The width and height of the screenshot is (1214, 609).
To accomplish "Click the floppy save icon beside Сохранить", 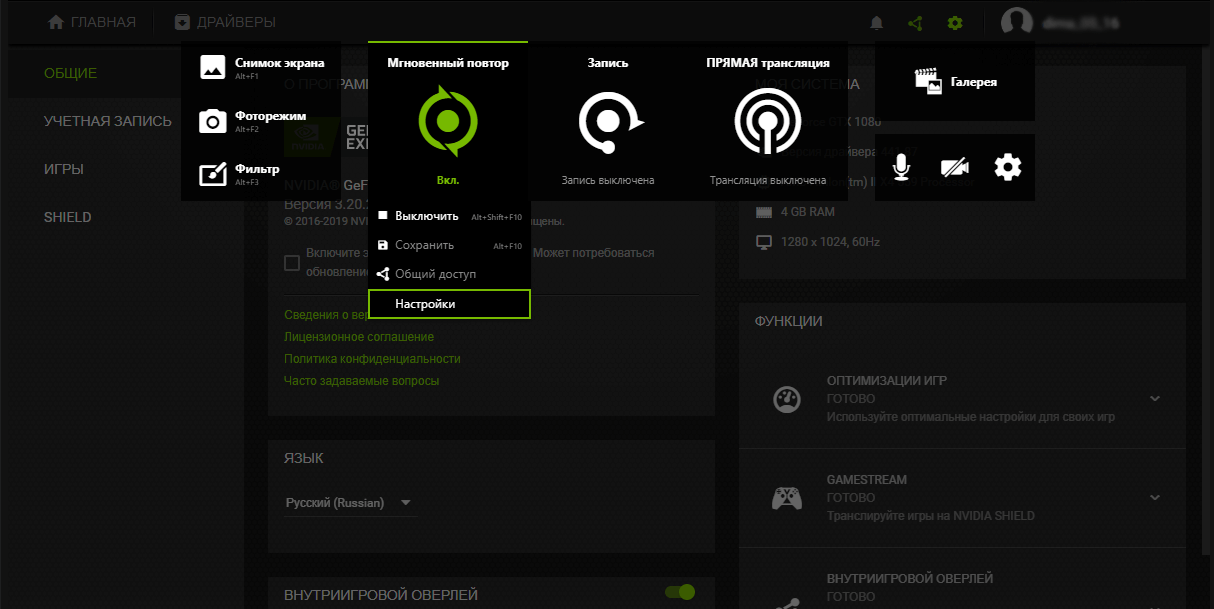I will tap(382, 244).
